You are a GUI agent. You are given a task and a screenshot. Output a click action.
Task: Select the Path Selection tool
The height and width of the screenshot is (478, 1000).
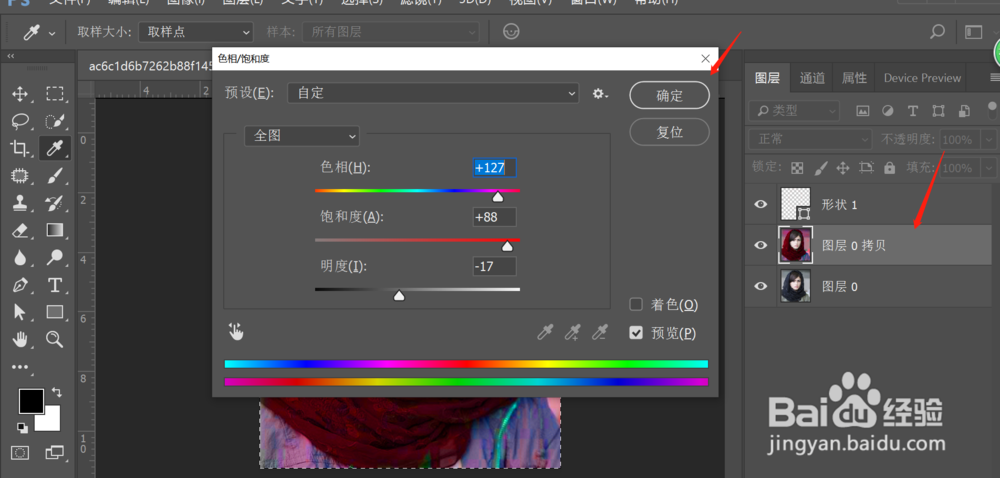tap(20, 312)
